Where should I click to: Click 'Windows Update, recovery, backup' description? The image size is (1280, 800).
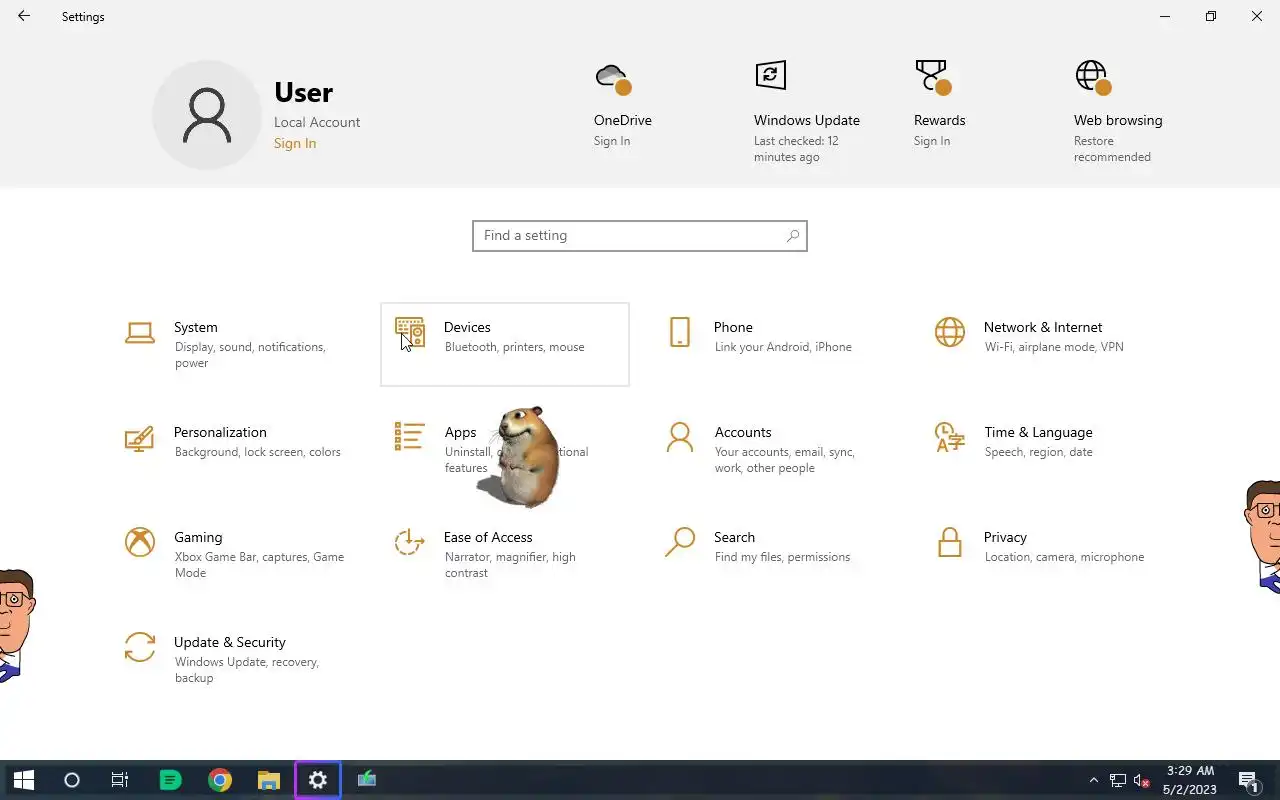coord(247,670)
